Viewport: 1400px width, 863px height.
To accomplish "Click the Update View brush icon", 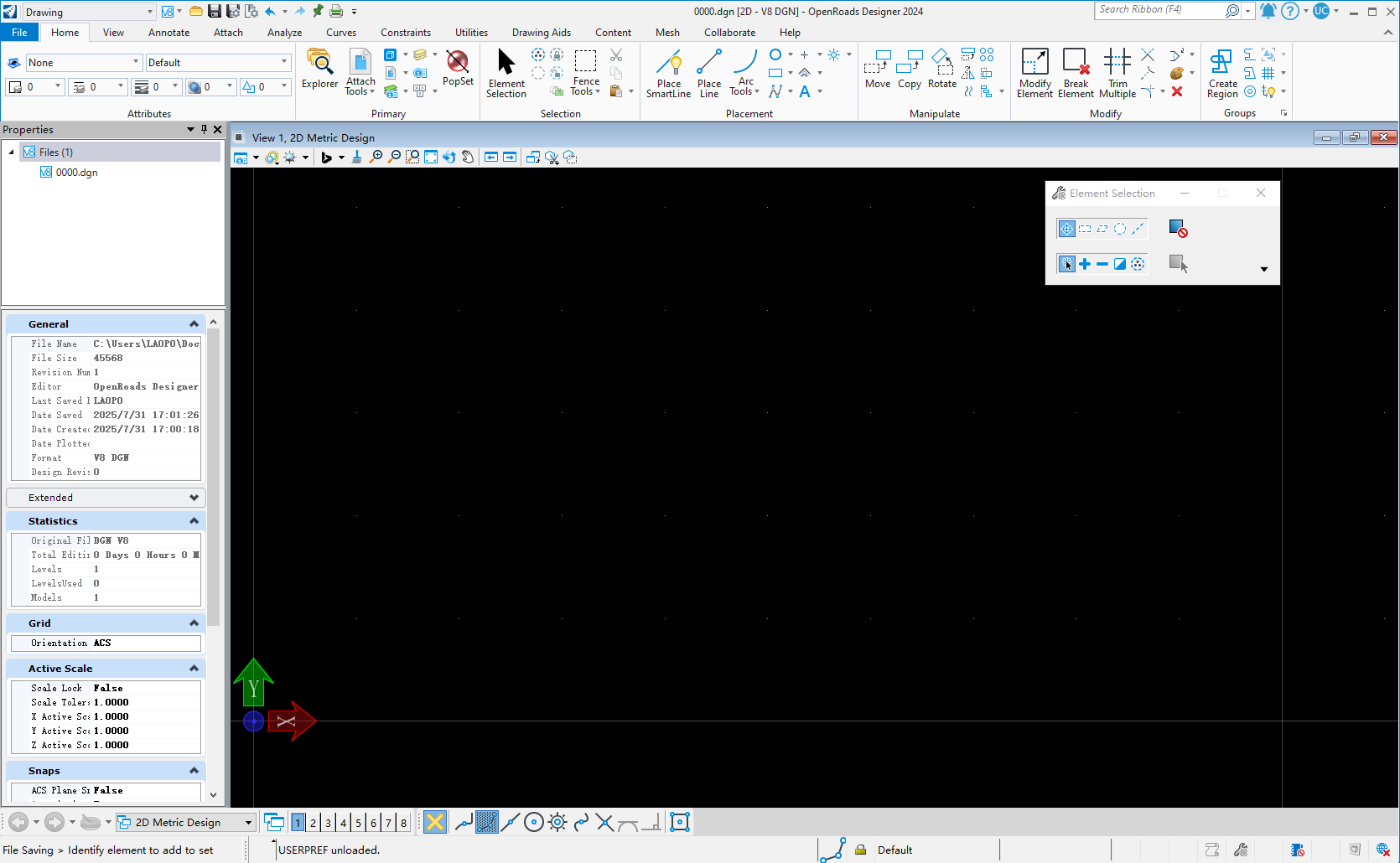I will [x=357, y=158].
